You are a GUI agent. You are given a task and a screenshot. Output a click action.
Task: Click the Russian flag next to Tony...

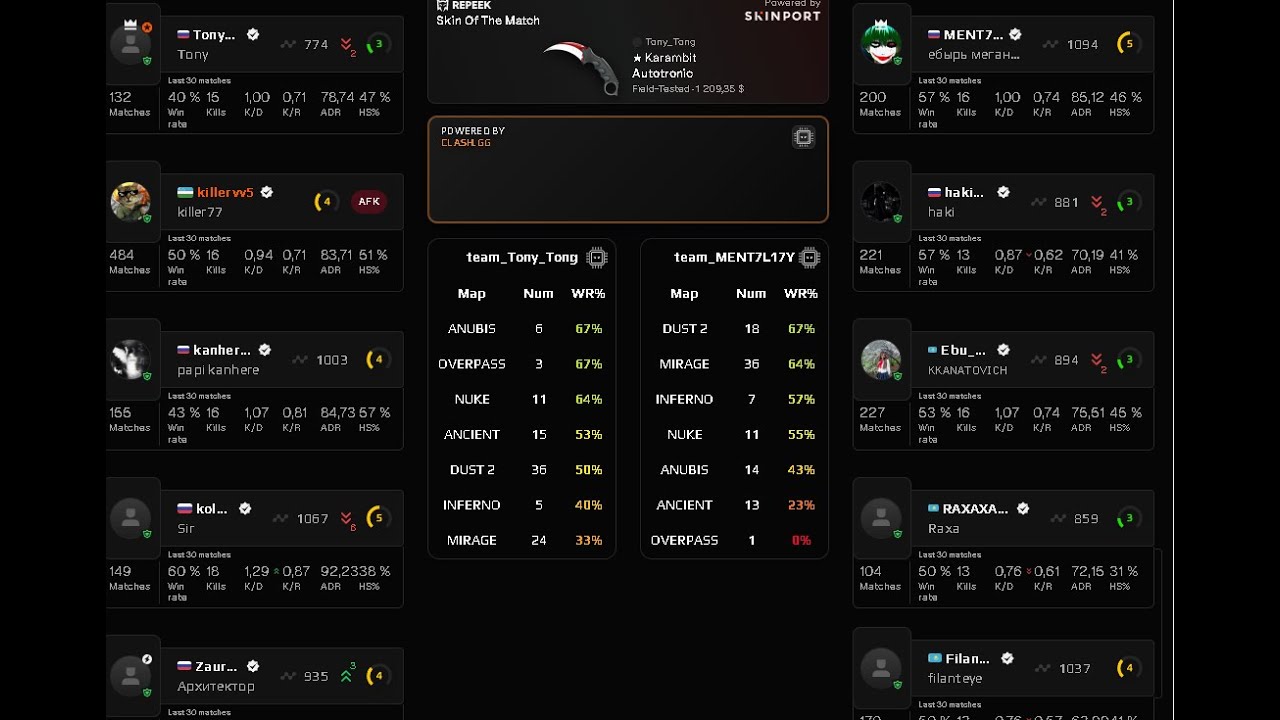pyautogui.click(x=184, y=34)
